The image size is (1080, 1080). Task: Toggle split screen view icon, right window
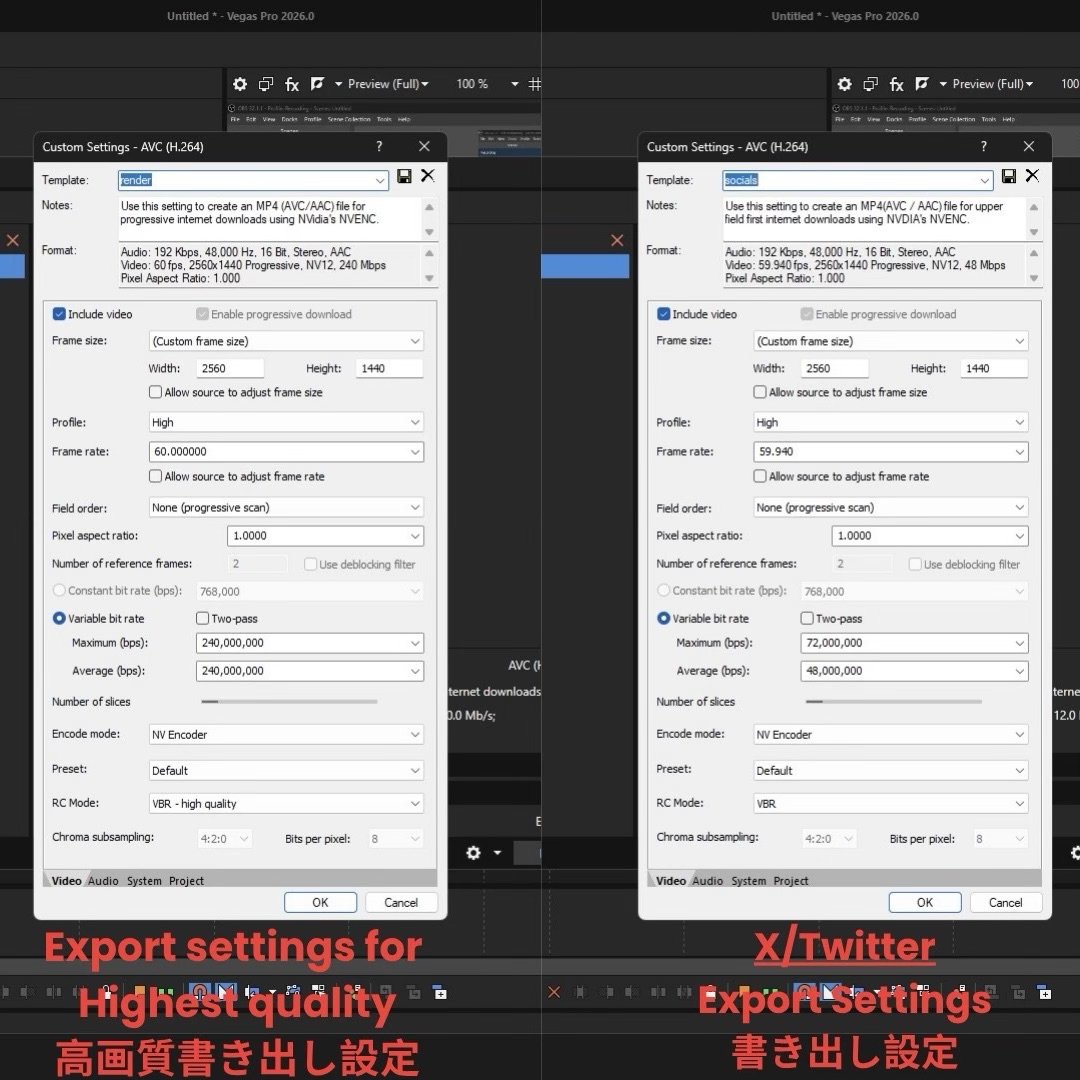[x=922, y=84]
